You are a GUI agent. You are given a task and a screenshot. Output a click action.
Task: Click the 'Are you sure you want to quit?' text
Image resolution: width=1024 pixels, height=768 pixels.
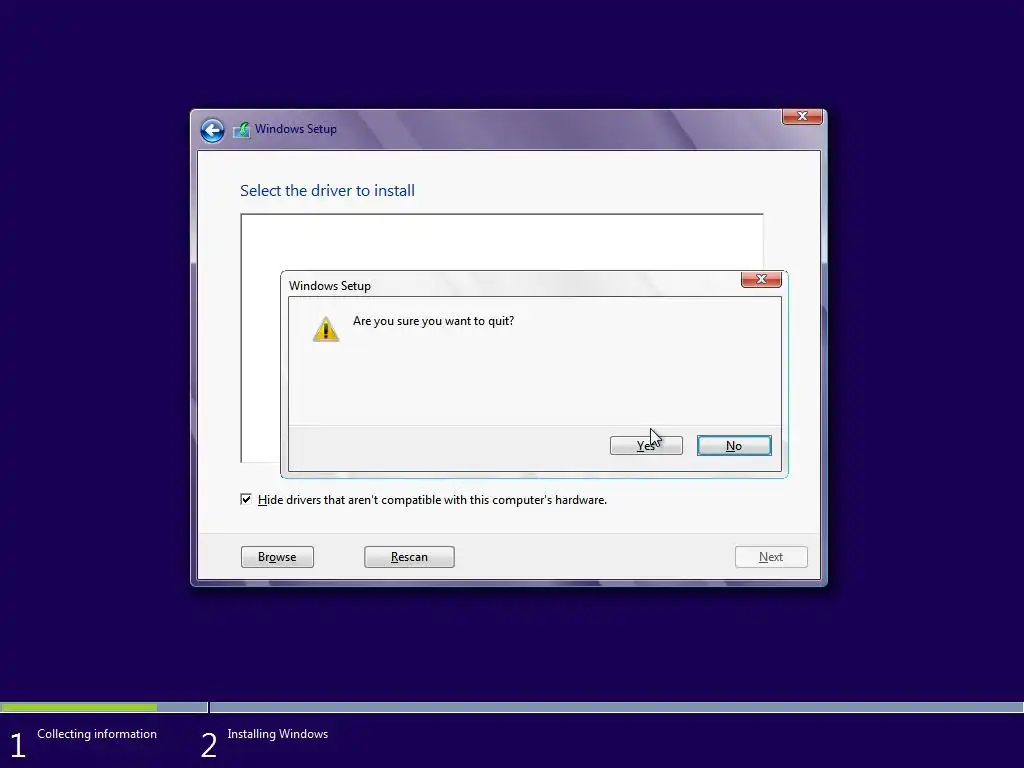tap(433, 321)
